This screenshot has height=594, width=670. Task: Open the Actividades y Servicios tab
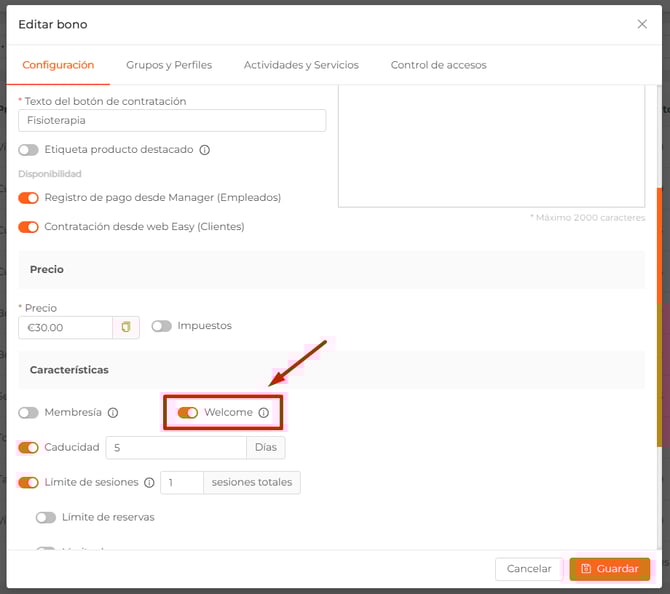301,65
